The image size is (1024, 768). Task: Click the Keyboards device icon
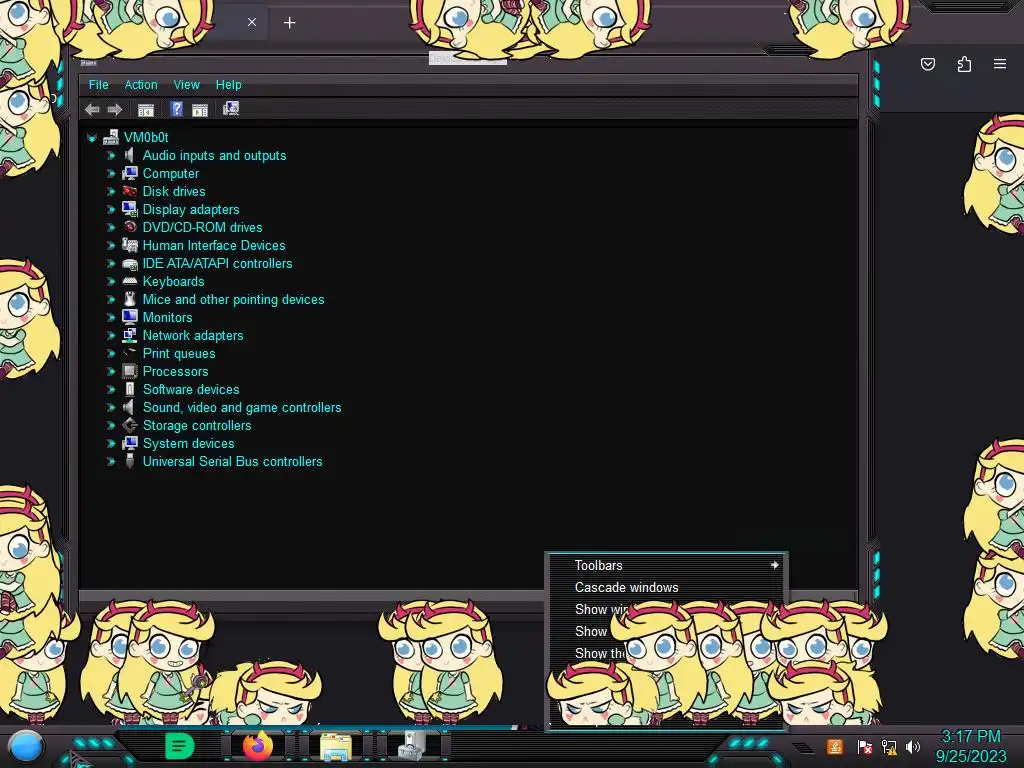coord(130,281)
